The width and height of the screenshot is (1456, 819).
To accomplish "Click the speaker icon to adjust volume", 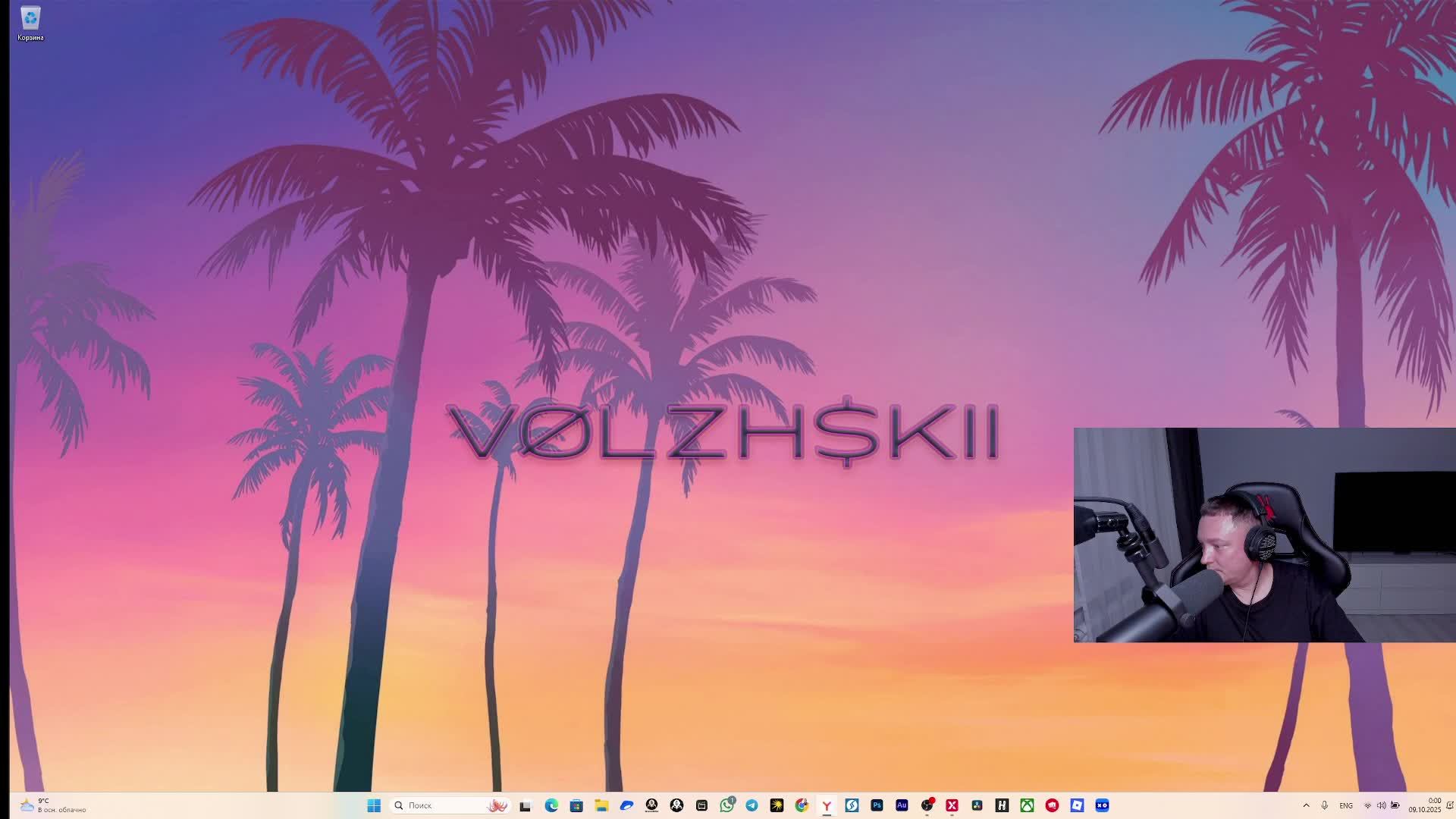I will (1381, 805).
